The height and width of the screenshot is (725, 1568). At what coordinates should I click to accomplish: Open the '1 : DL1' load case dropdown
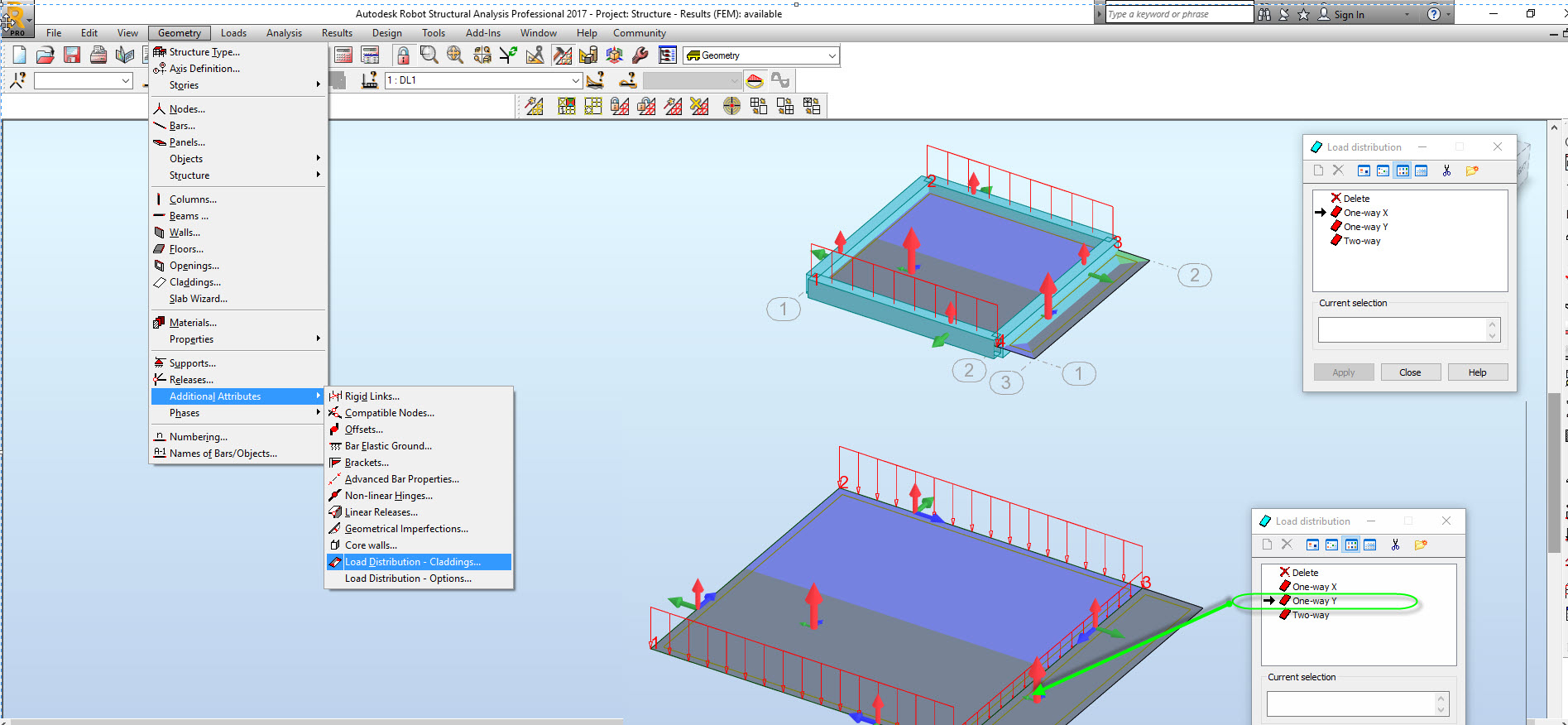576,80
